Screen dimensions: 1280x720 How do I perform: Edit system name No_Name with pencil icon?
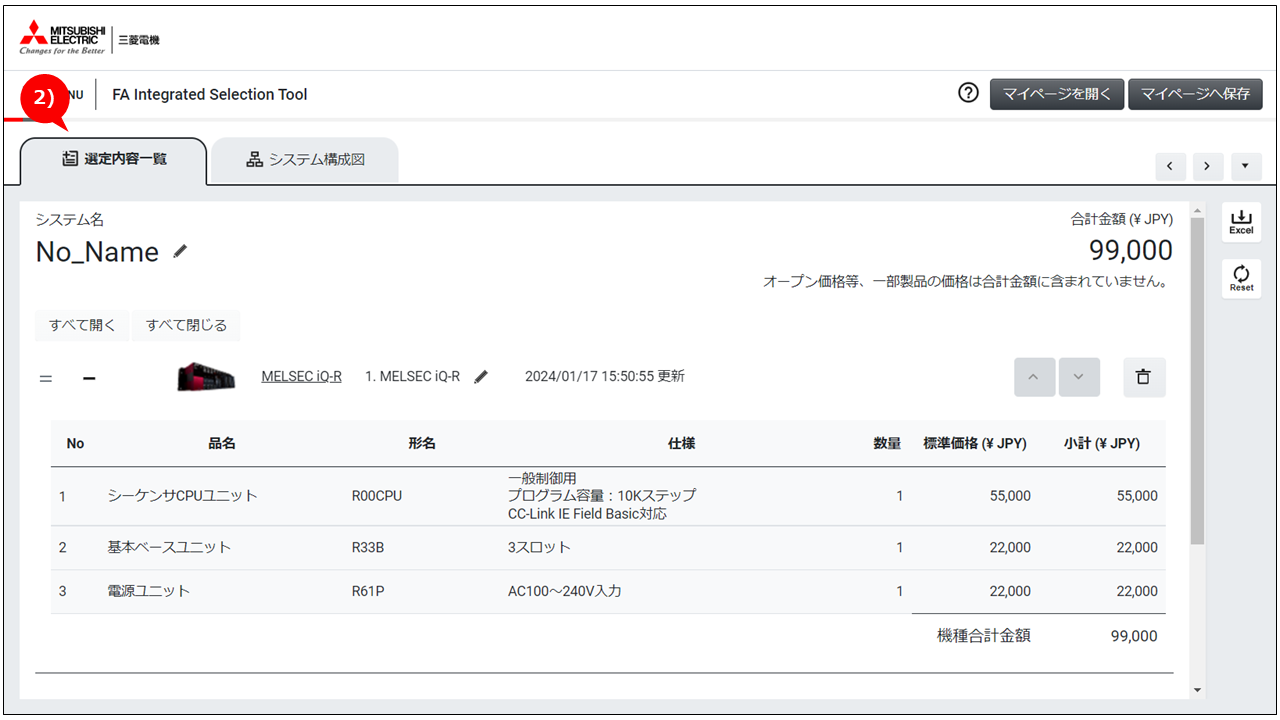(x=180, y=251)
